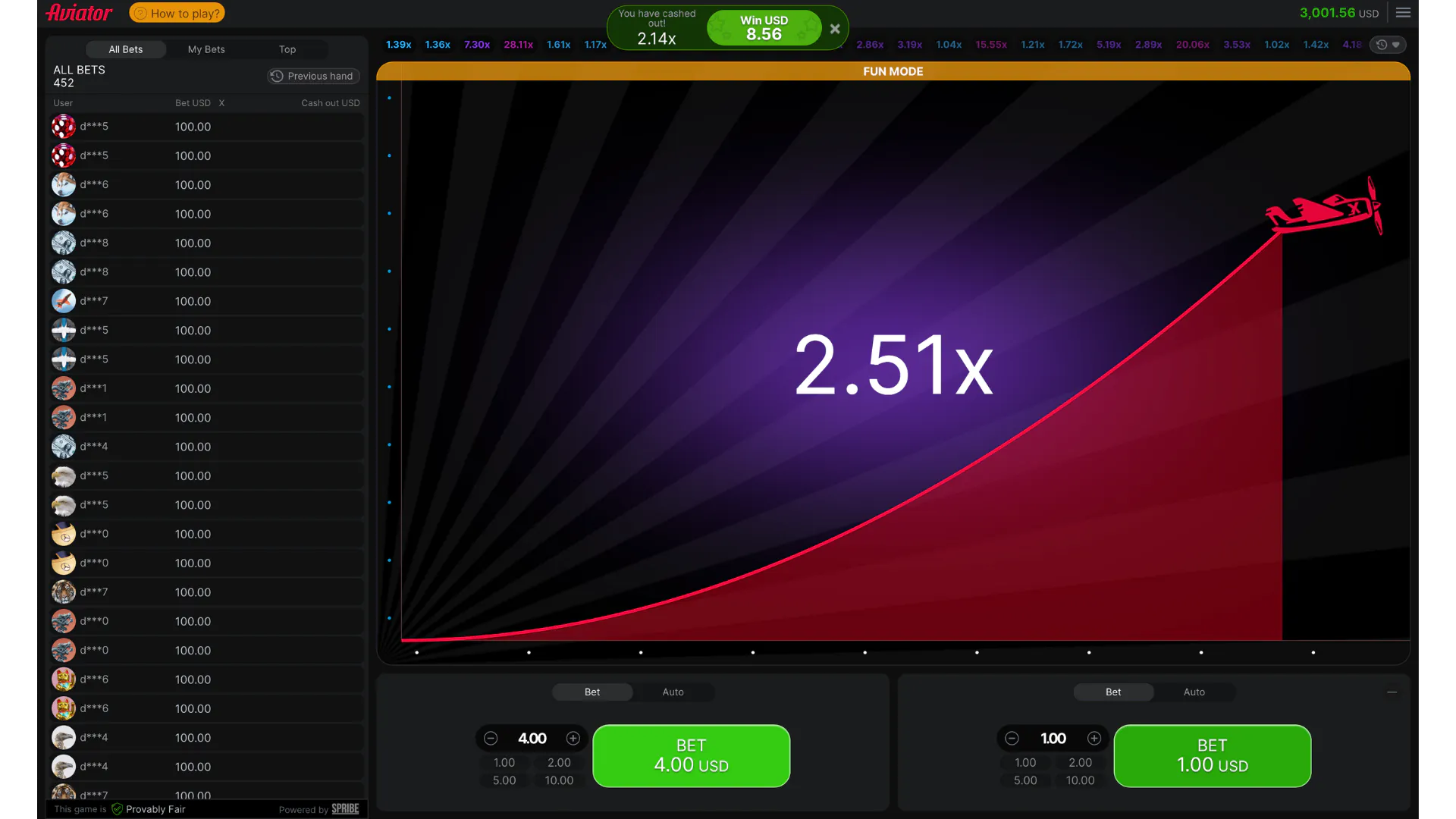Open the How to play guide
The width and height of the screenshot is (1456, 819).
tap(176, 13)
